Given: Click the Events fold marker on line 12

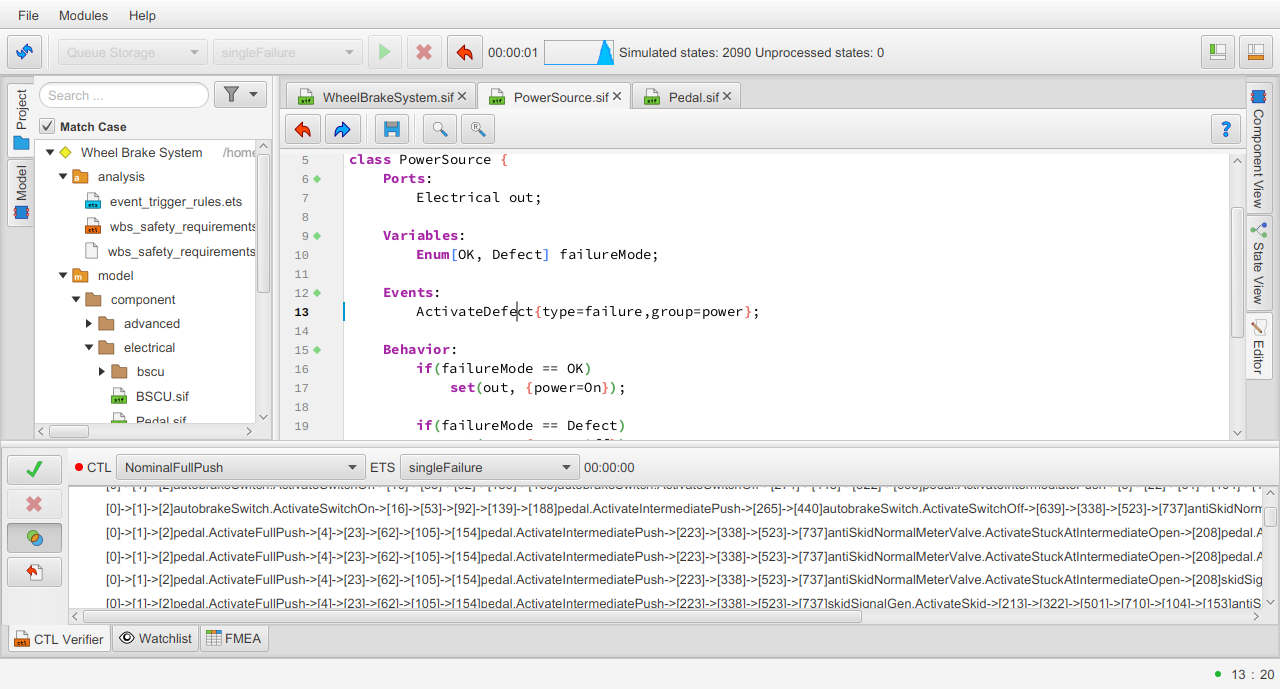Looking at the screenshot, I should coord(317,293).
